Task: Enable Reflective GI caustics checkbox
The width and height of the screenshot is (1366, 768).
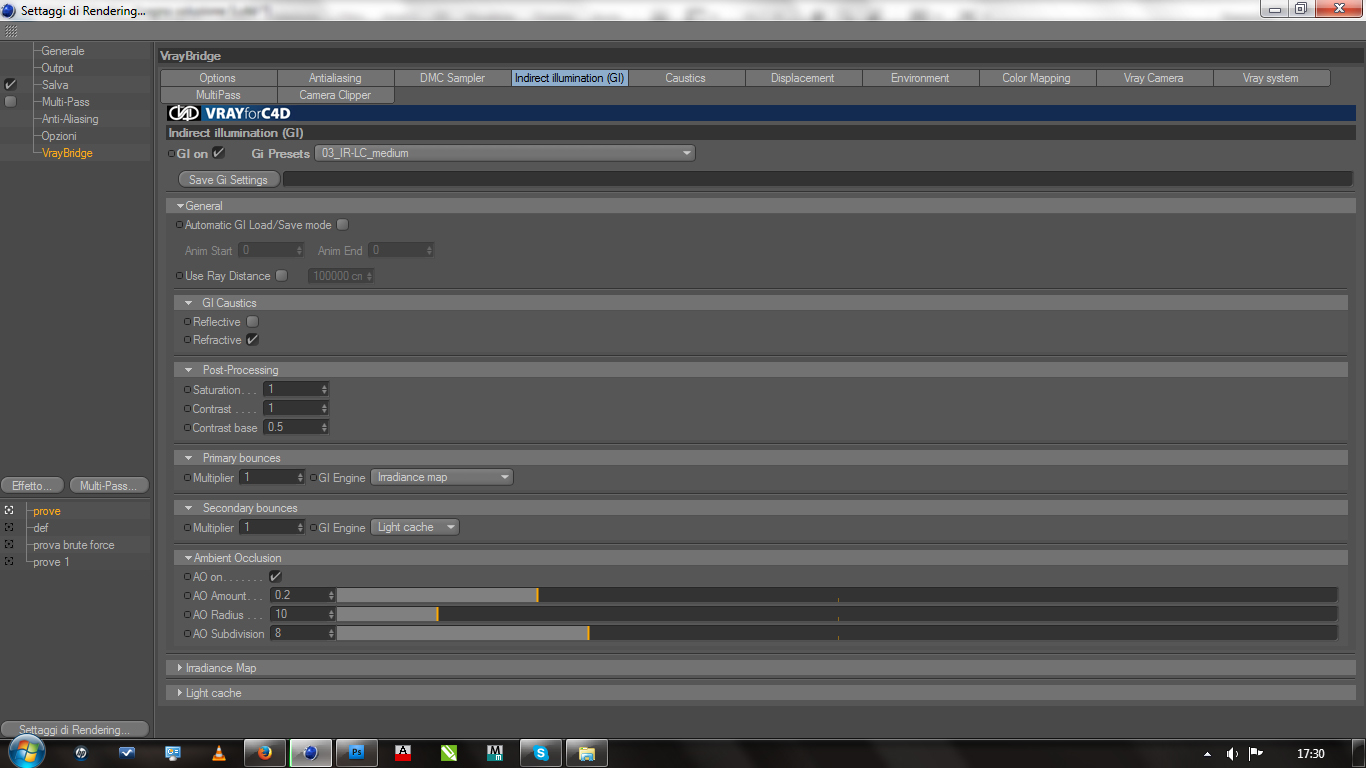Action: pos(252,321)
